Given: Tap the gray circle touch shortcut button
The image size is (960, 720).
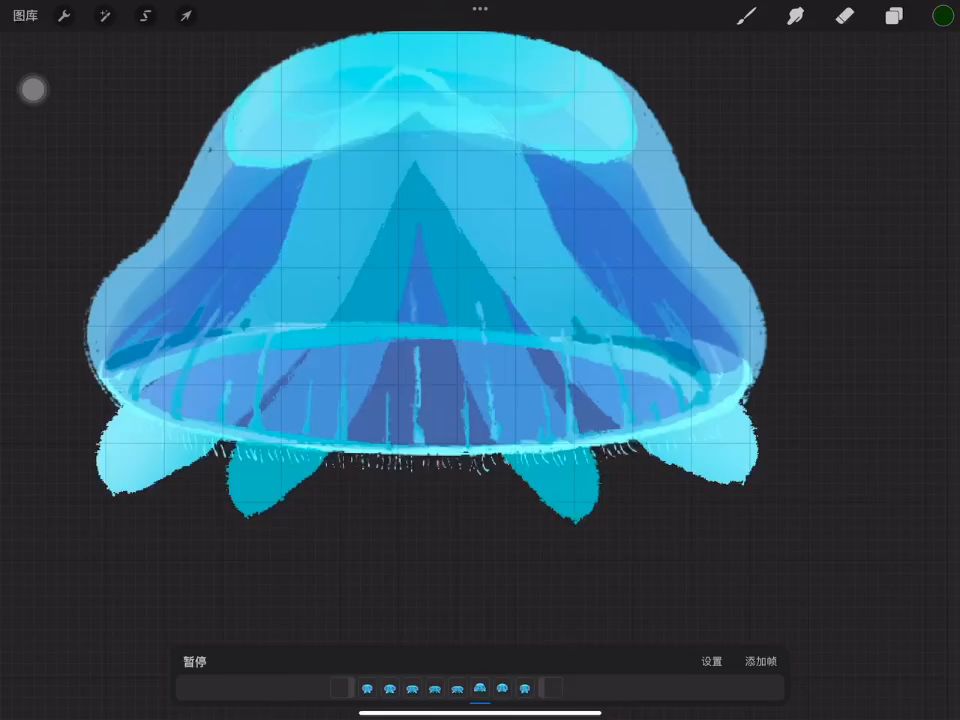Looking at the screenshot, I should pyautogui.click(x=33, y=90).
